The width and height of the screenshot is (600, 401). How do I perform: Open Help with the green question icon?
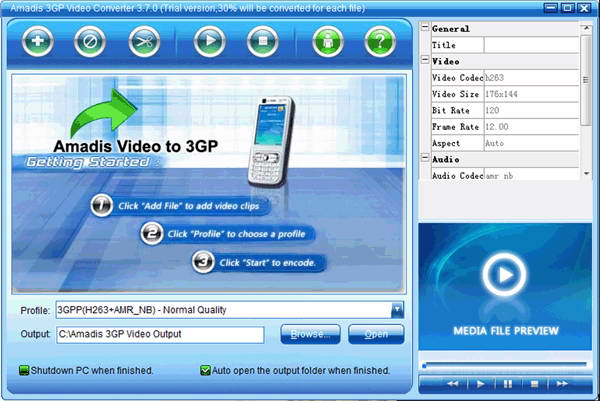tap(380, 41)
